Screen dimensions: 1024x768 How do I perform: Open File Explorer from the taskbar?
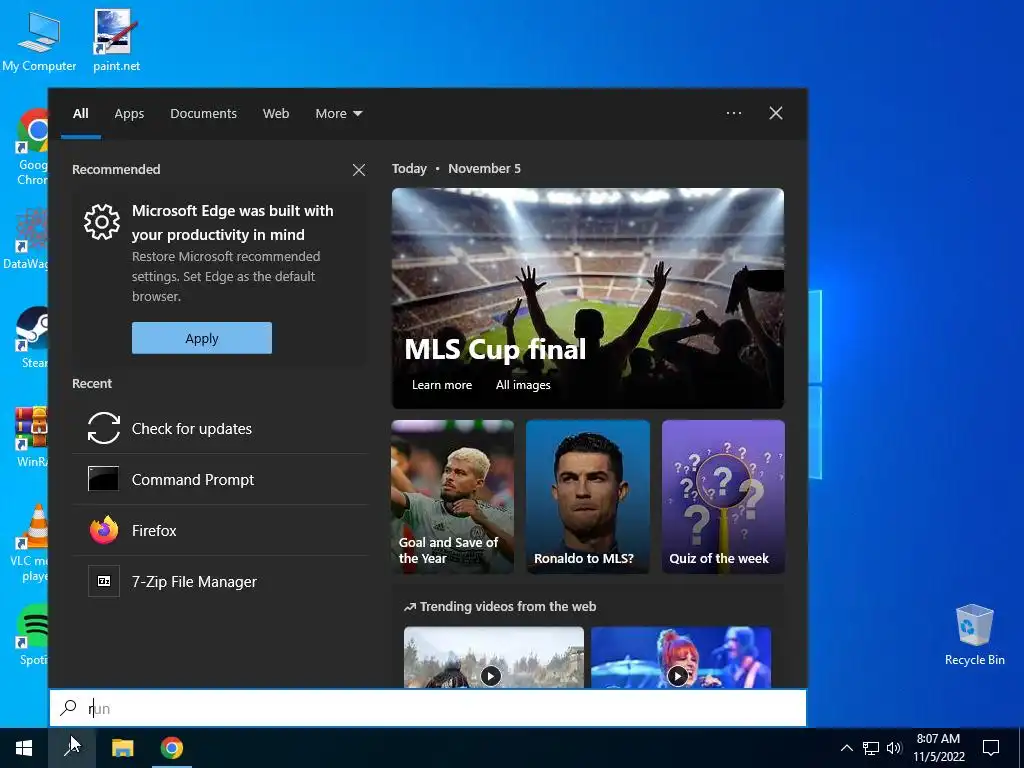(x=122, y=748)
